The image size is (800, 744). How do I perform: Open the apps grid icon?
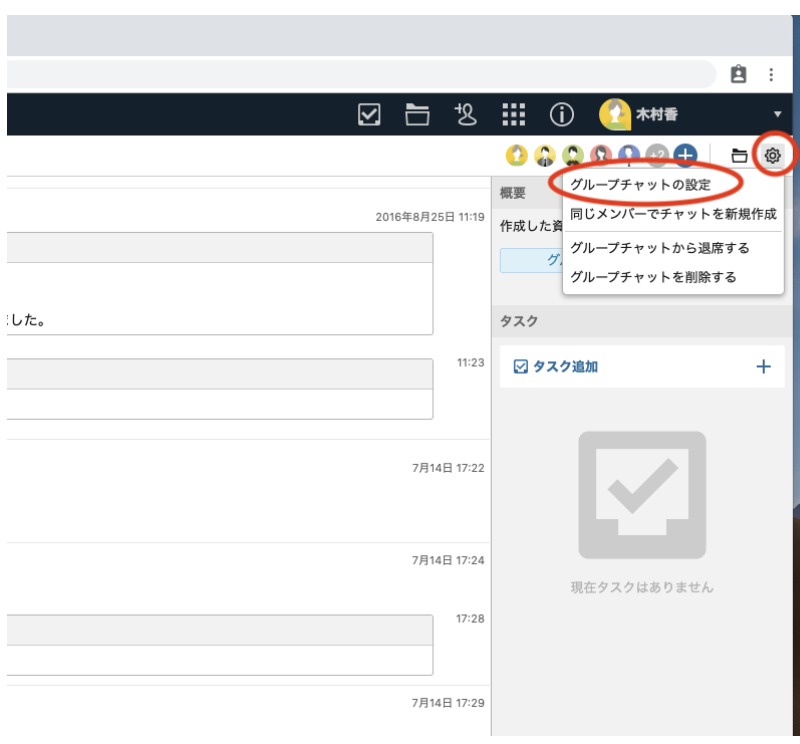513,115
